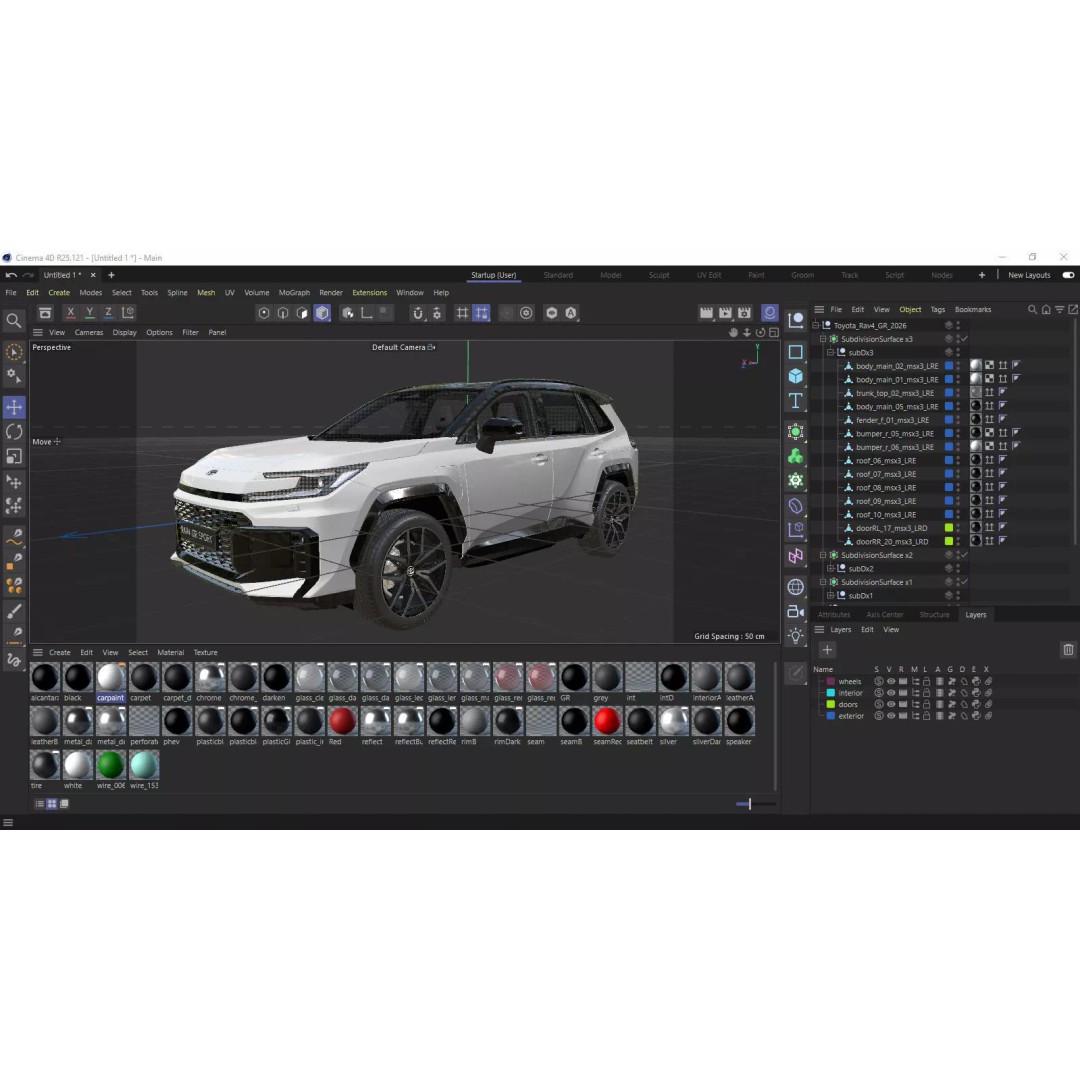Expand the subDx2 group

coord(831,568)
